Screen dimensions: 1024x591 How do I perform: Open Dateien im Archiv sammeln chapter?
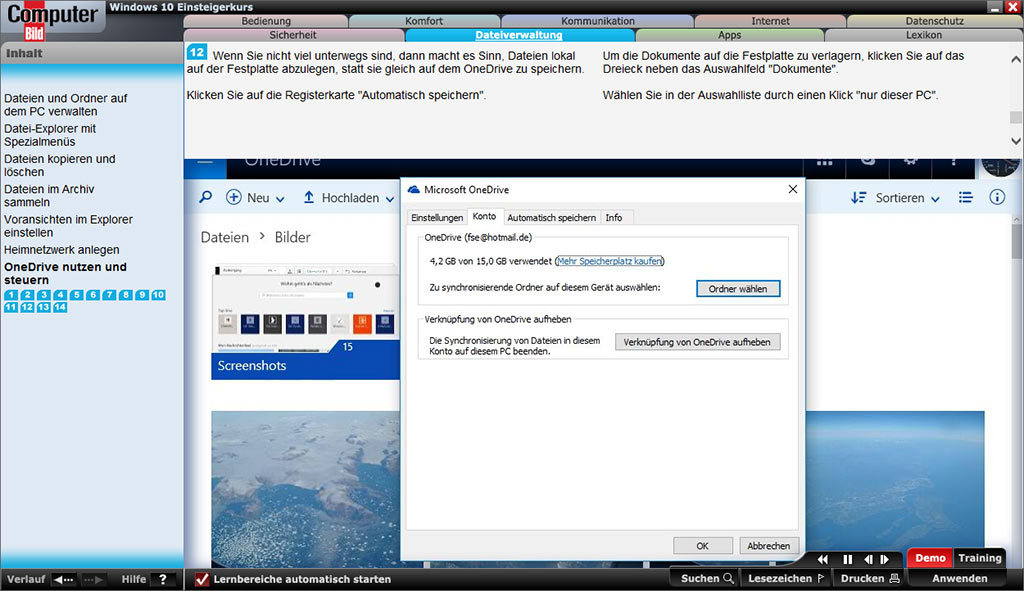[49, 195]
